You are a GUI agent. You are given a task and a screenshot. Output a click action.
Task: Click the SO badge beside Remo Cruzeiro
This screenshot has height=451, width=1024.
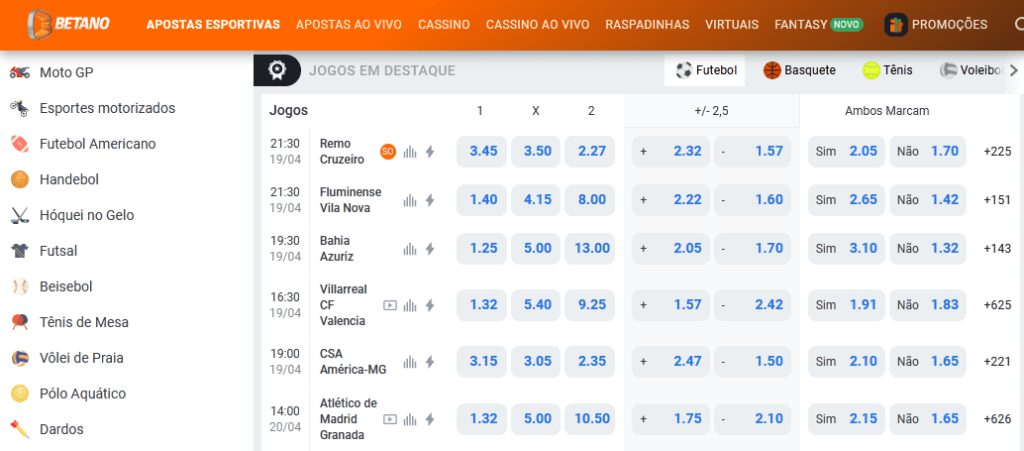pos(388,152)
